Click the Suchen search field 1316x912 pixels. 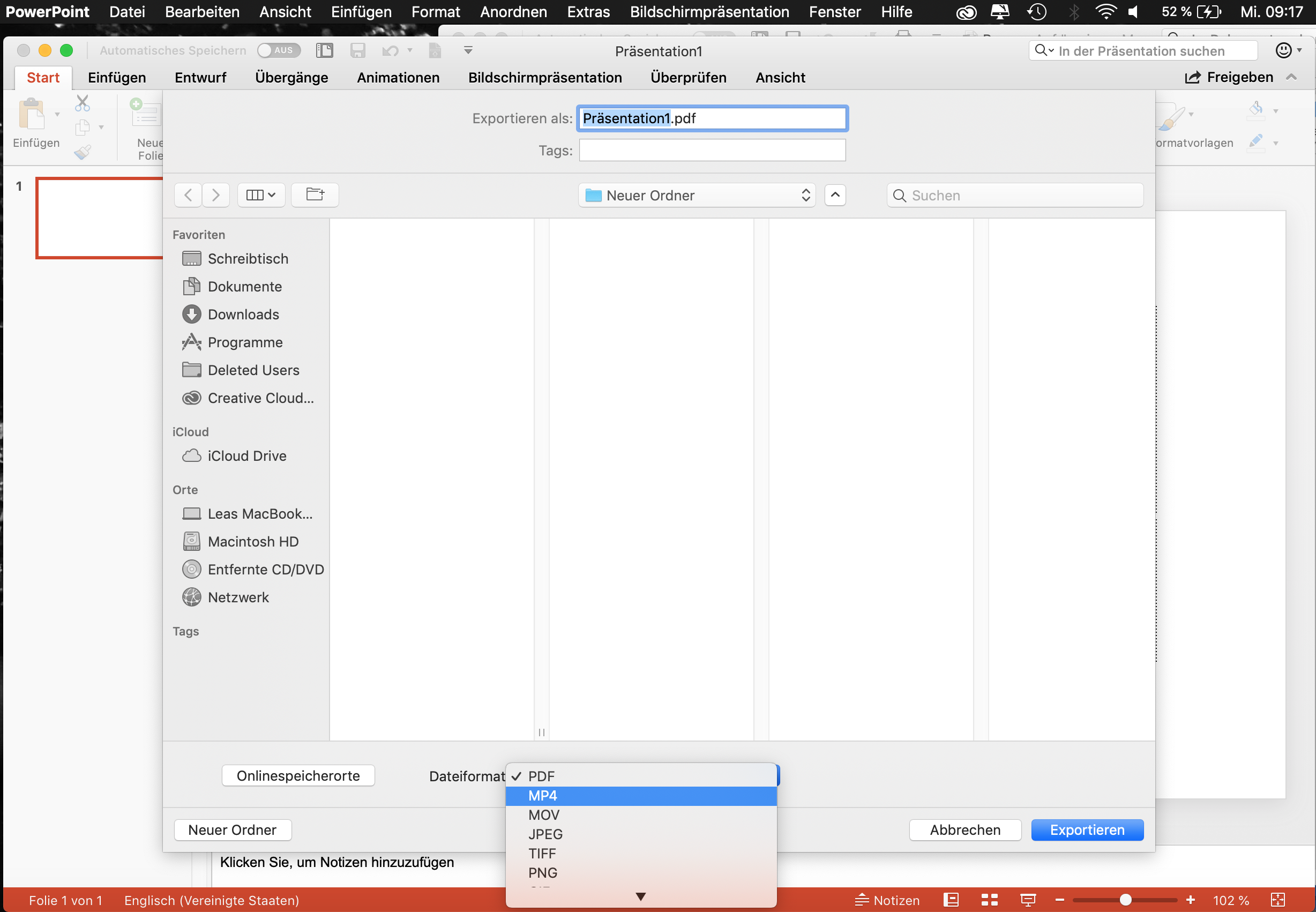[x=1015, y=196]
